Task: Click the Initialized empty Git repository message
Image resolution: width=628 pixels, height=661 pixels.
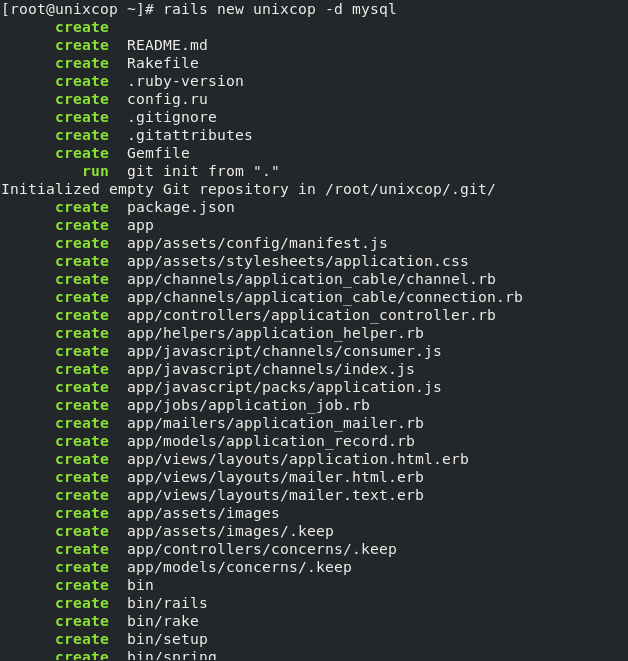Action: click(248, 189)
